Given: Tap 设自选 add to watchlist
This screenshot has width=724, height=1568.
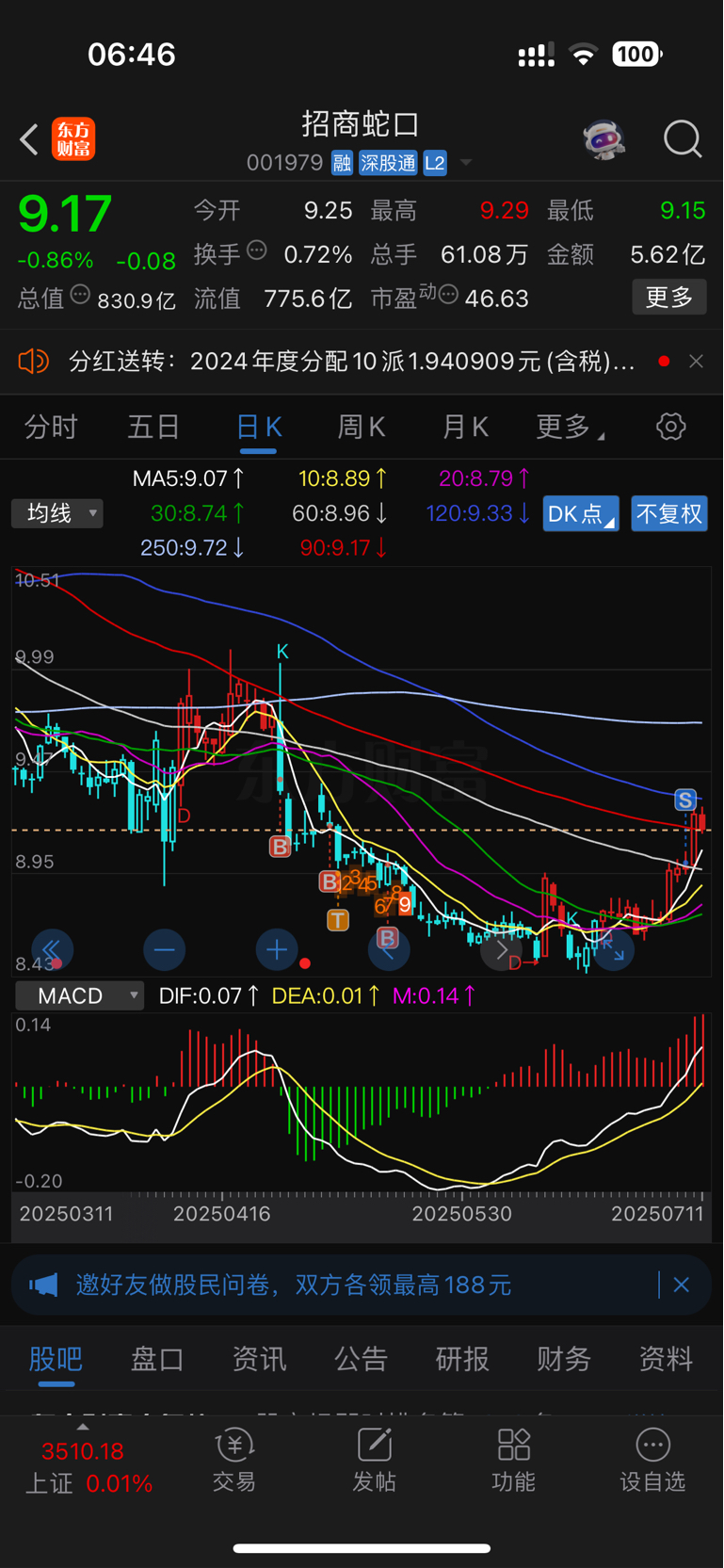Looking at the screenshot, I should click(652, 1461).
